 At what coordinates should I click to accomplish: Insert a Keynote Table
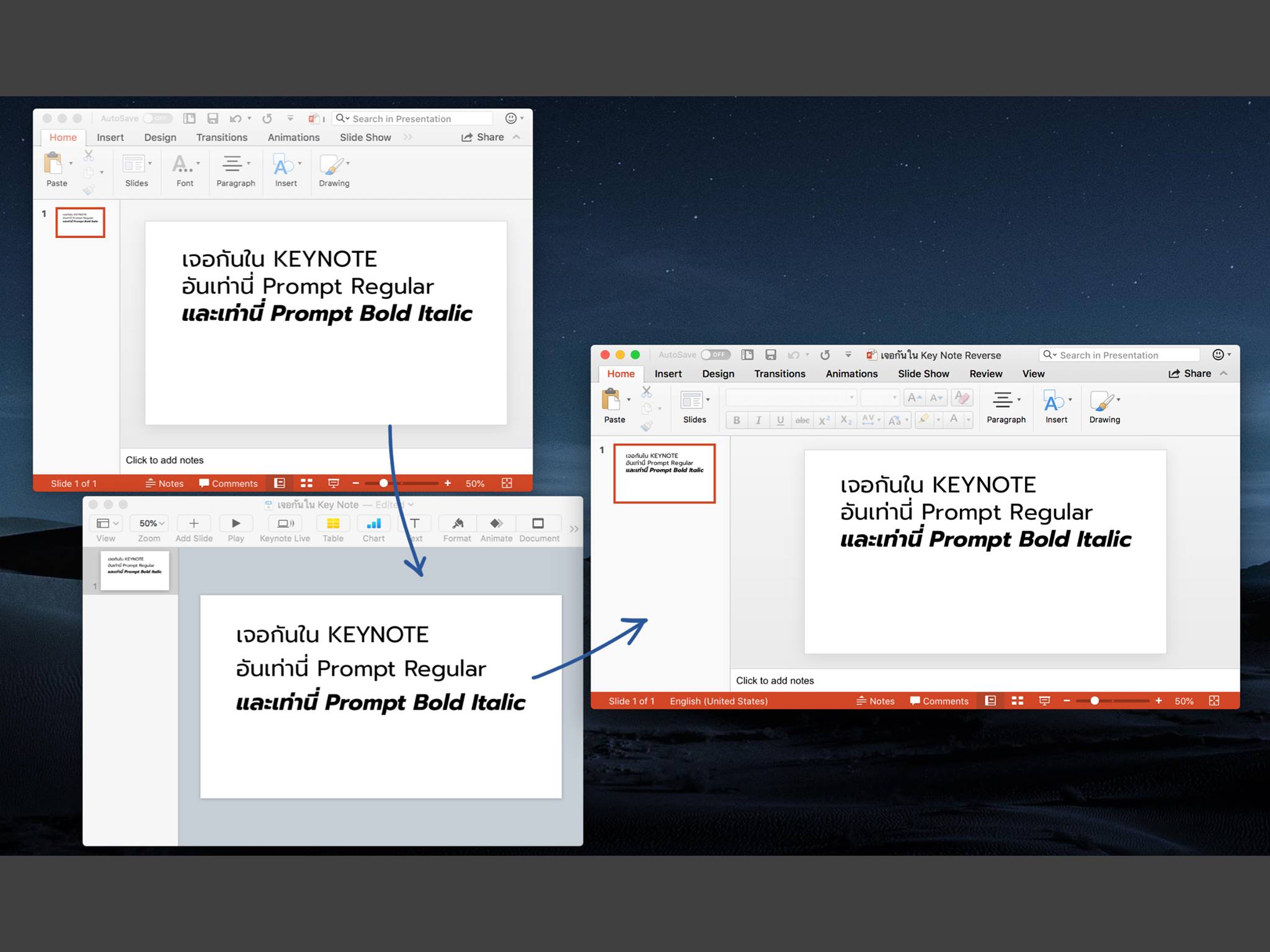tap(333, 524)
